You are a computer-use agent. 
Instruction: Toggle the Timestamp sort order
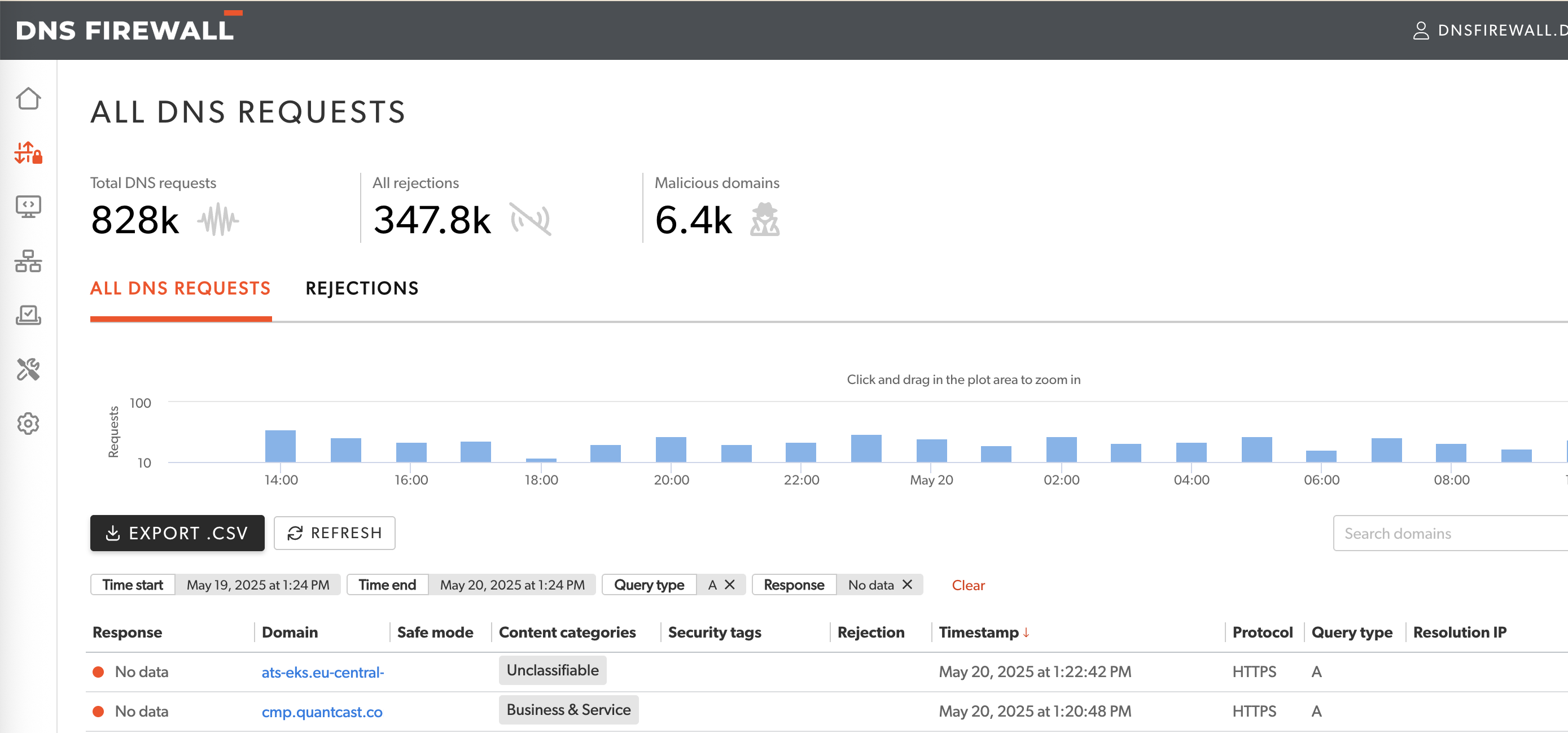click(x=985, y=632)
